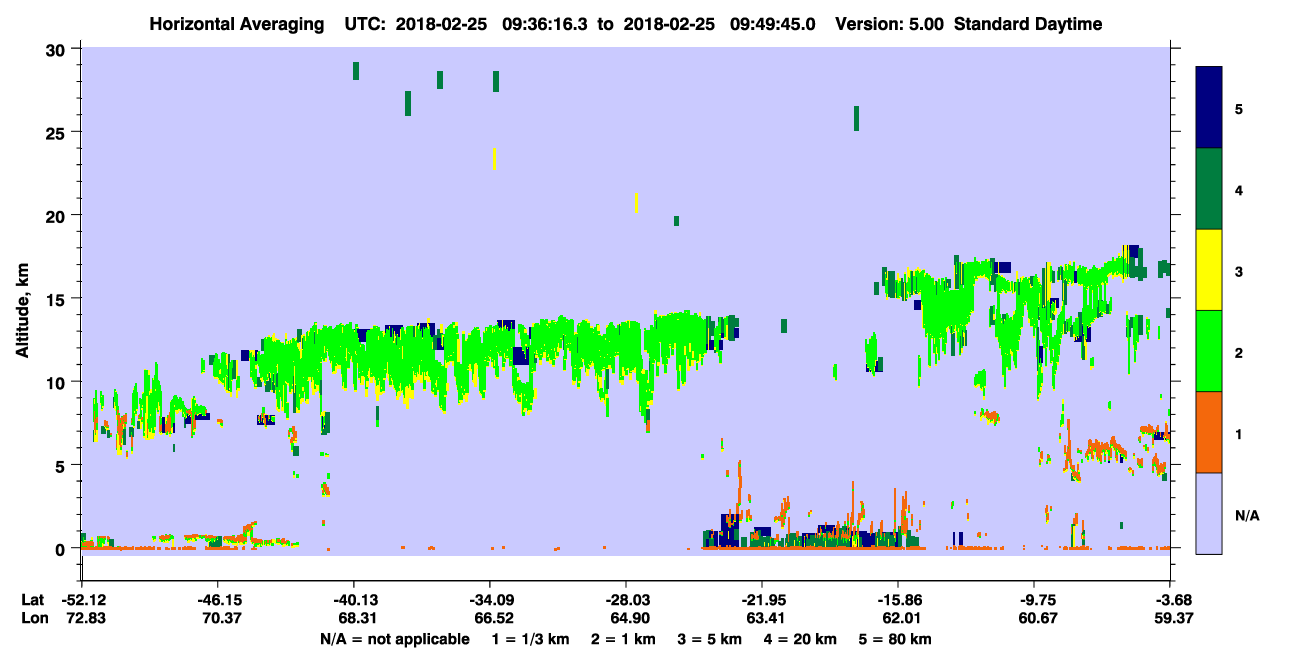Viewport: 1300px width, 667px height.
Task: Click the bright green color bar segment labeled 2
Action: (x=1209, y=351)
